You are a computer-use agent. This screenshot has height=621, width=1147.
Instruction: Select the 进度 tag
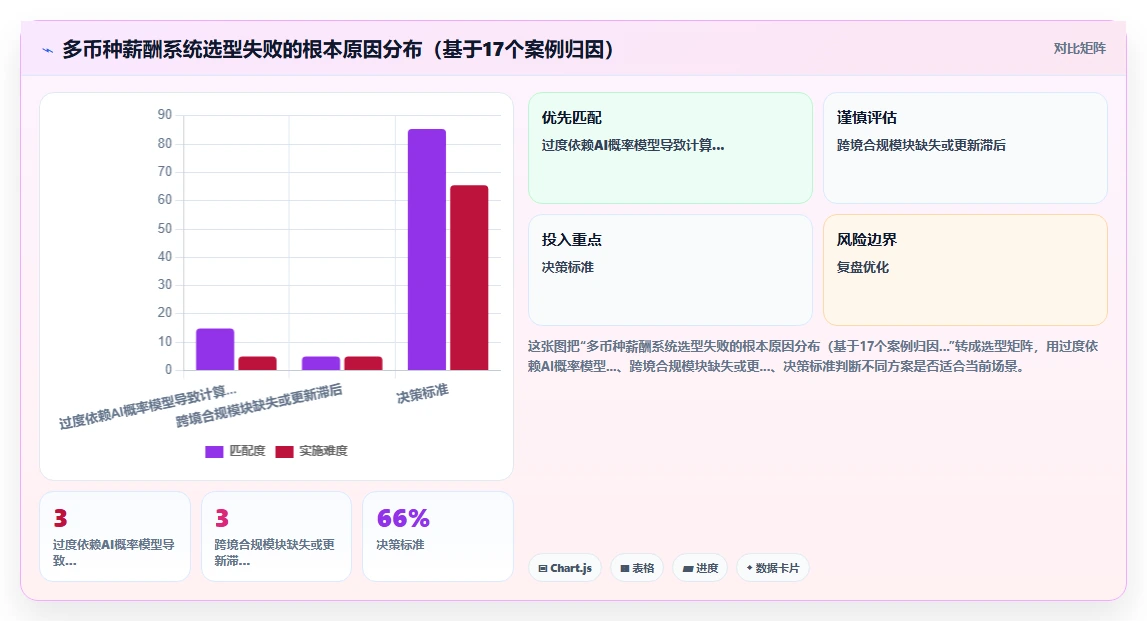point(700,568)
